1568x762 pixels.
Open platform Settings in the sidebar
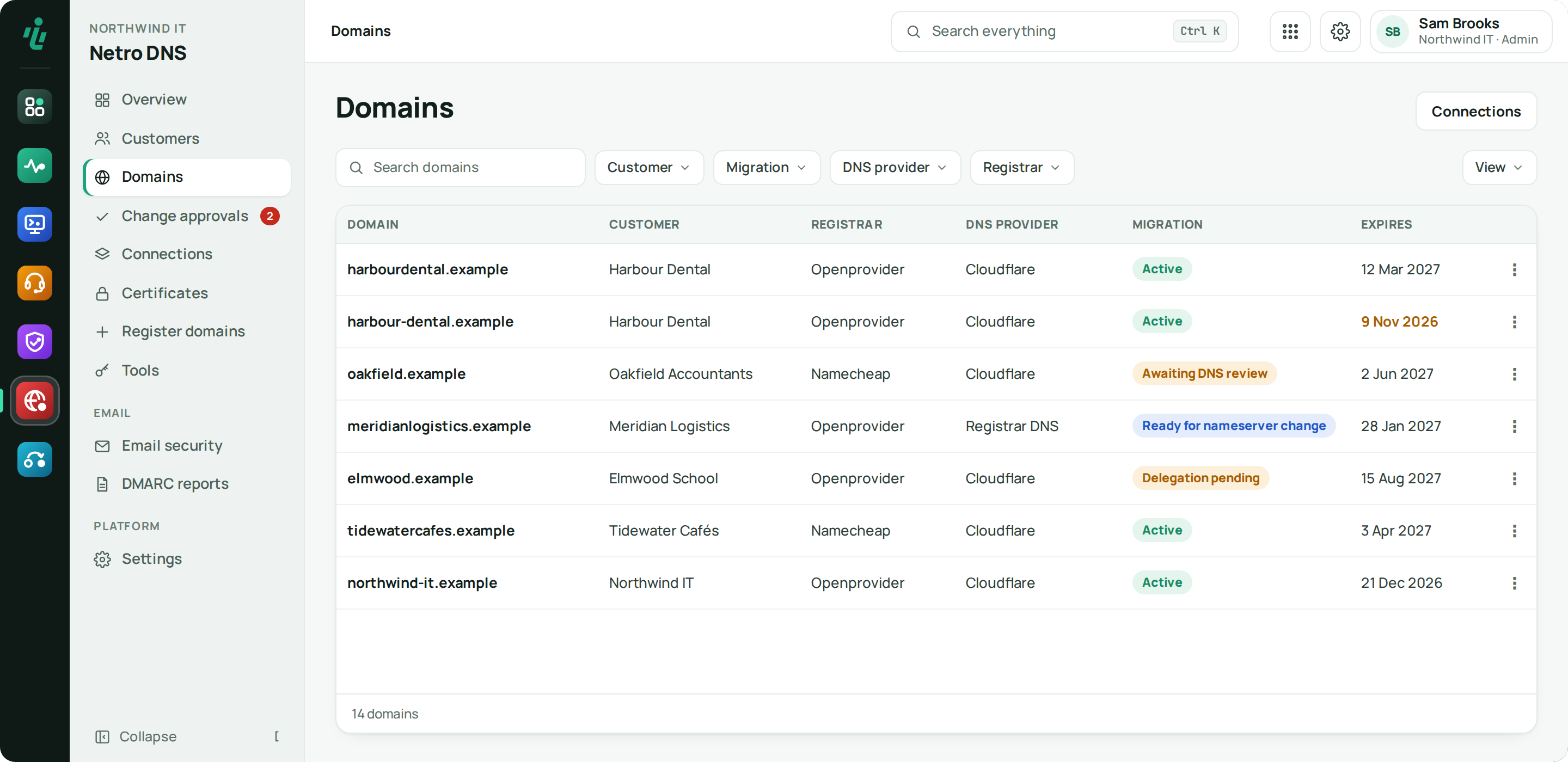pos(187,559)
